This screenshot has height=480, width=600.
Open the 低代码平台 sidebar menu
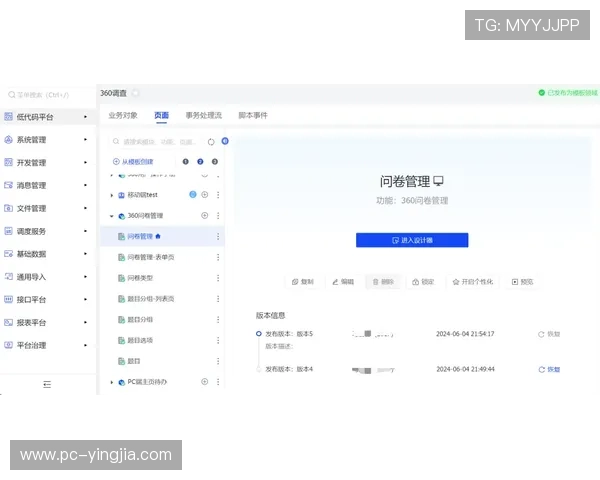47,117
